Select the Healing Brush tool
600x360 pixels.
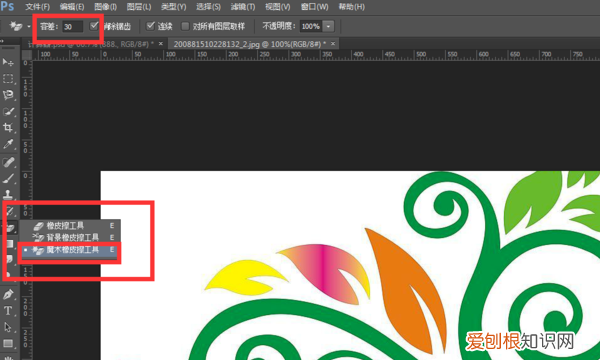point(8,162)
